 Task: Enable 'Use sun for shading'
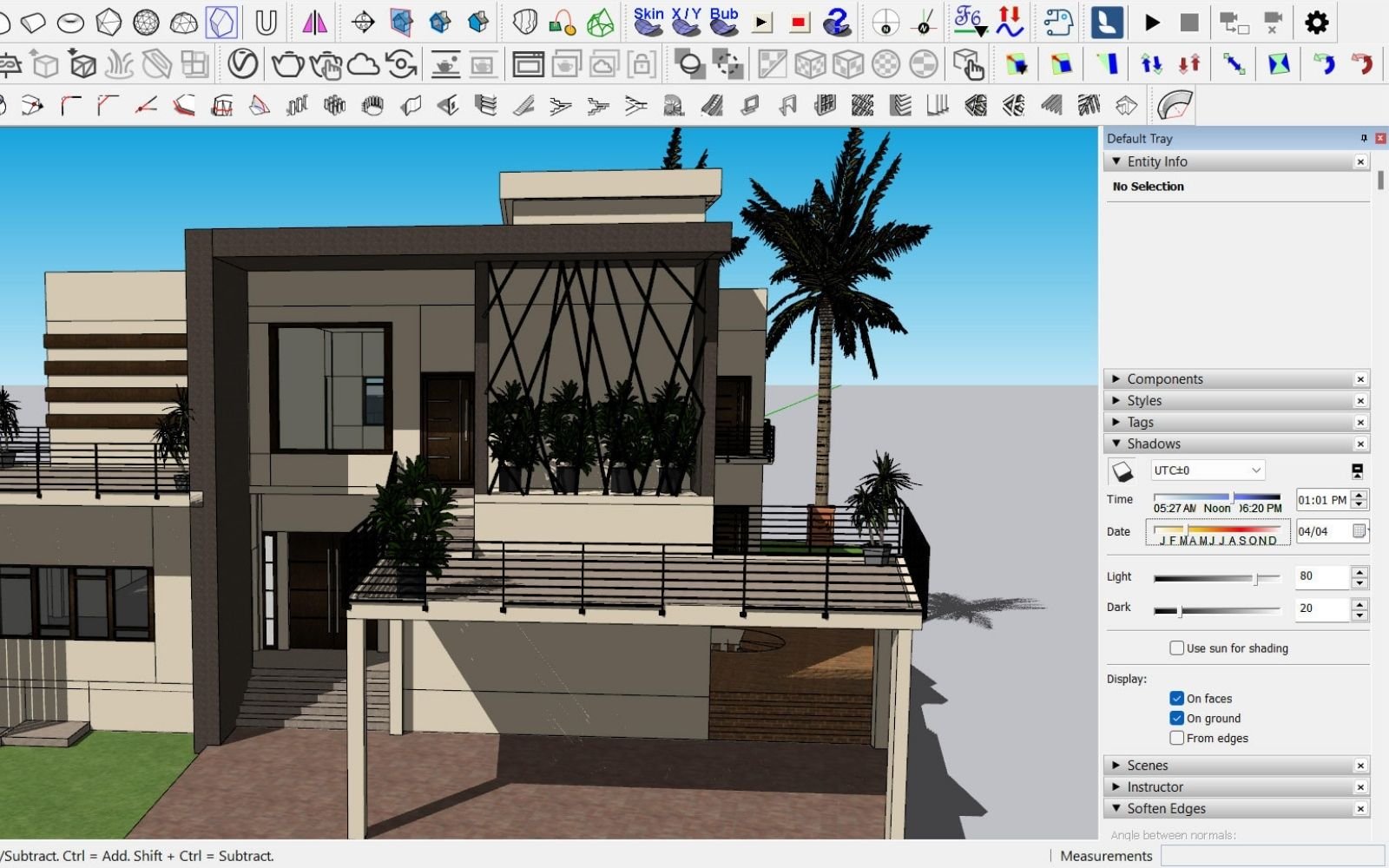(x=1177, y=648)
